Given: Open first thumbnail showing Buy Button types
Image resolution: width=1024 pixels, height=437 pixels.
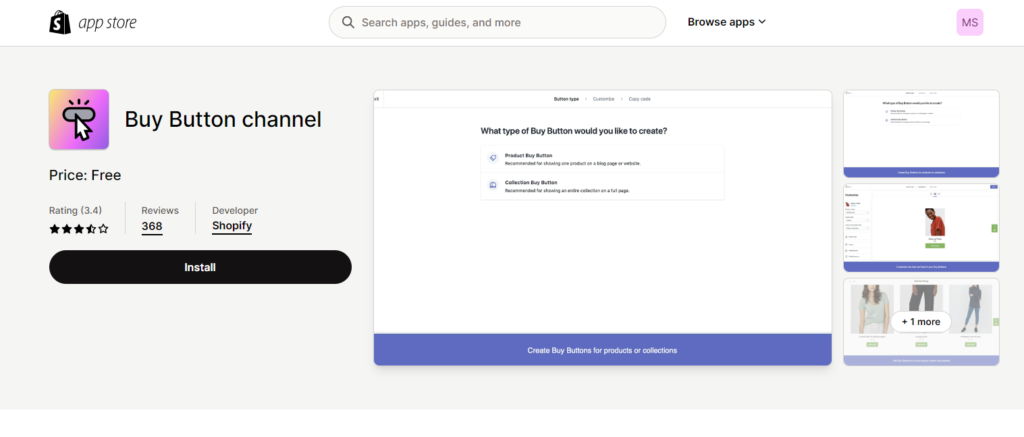Looking at the screenshot, I should (921, 133).
